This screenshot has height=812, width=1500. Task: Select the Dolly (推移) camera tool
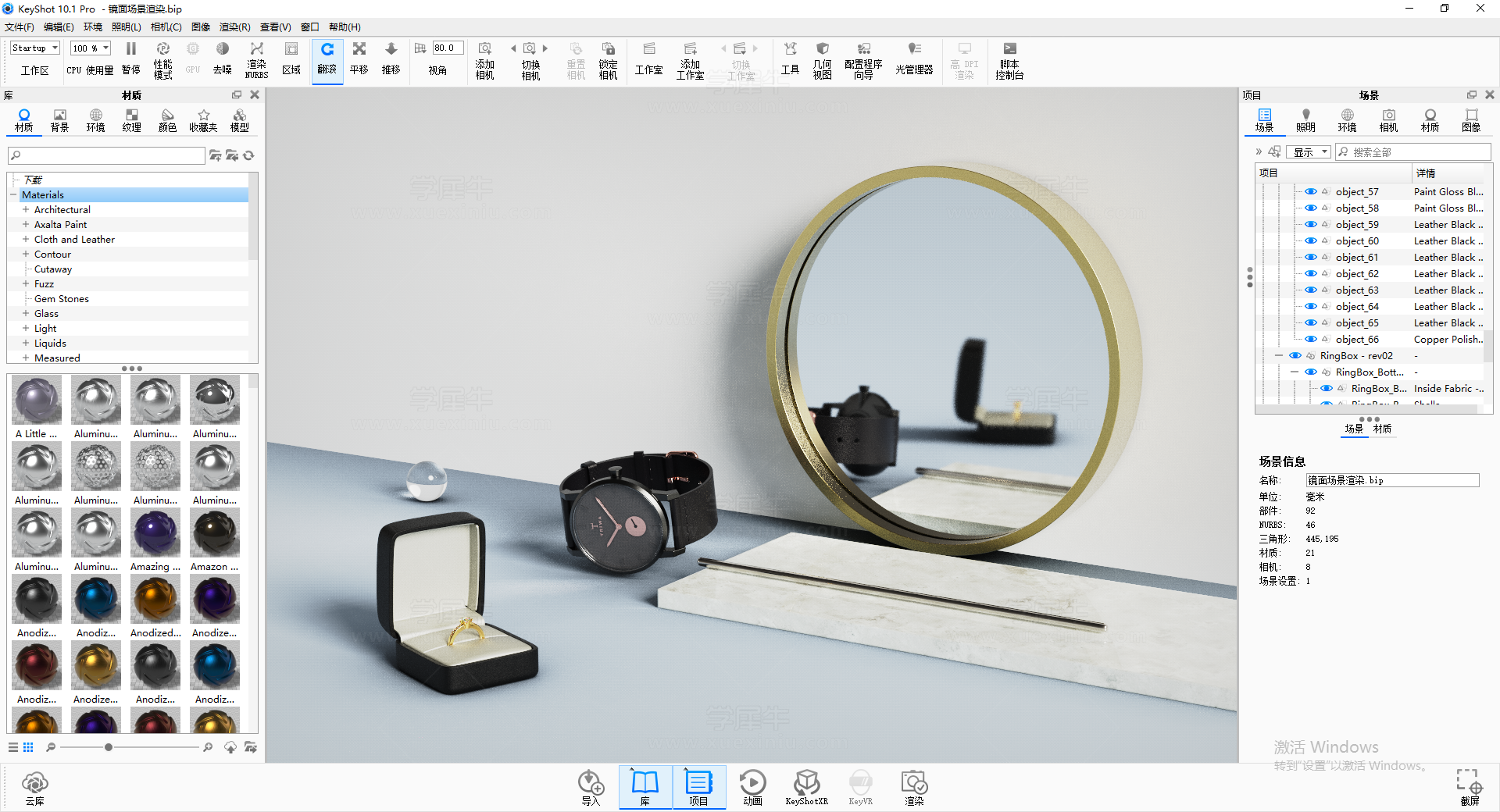[391, 59]
